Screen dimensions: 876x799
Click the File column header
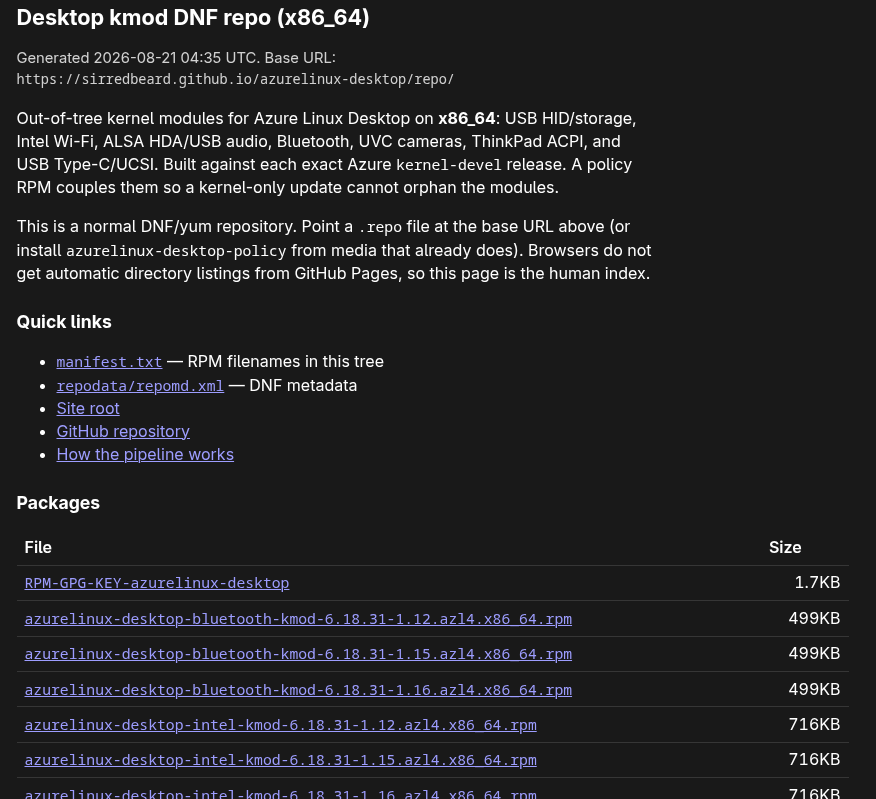(x=38, y=547)
